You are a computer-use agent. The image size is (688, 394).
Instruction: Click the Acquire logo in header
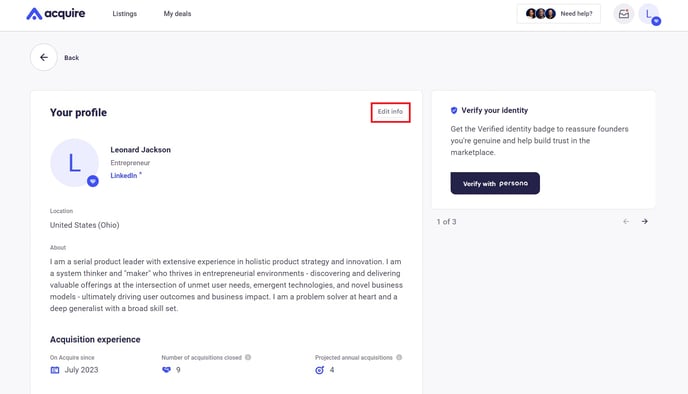56,14
